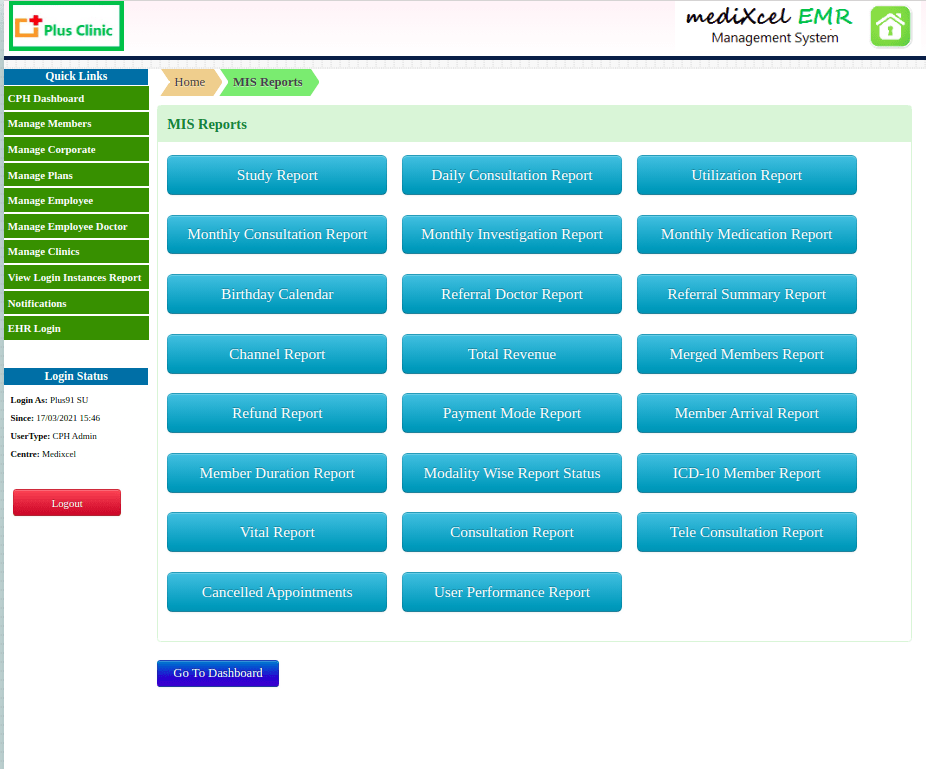Click the Plus Clinic logo
926x769 pixels.
click(66, 27)
